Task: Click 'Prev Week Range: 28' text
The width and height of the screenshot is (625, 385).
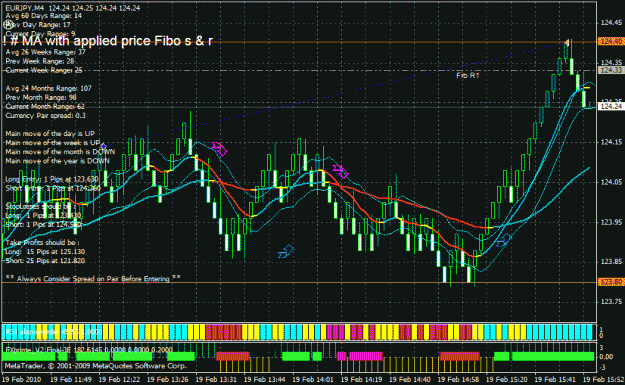Action: [40, 61]
